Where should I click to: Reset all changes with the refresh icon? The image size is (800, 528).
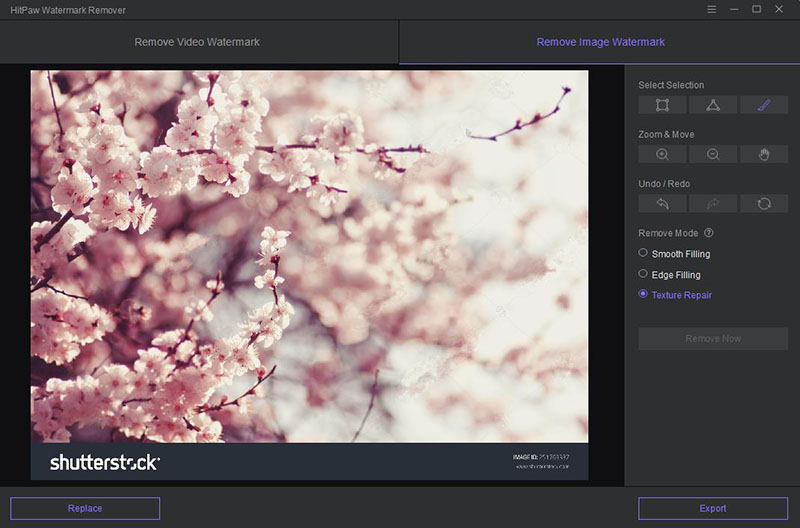coord(764,204)
